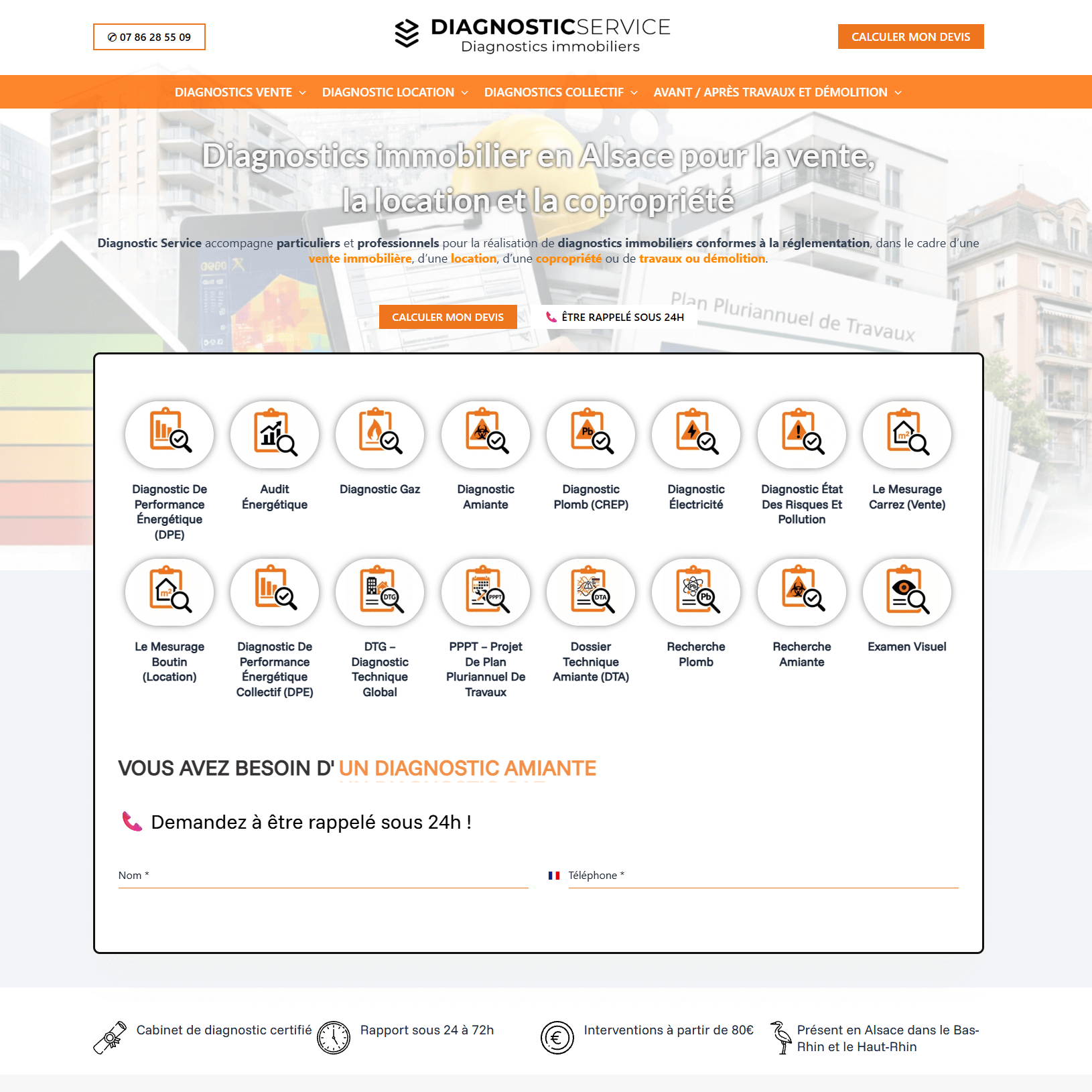The image size is (1092, 1092).
Task: Click the Diagnostic Amiante biohazard icon
Action: [485, 434]
